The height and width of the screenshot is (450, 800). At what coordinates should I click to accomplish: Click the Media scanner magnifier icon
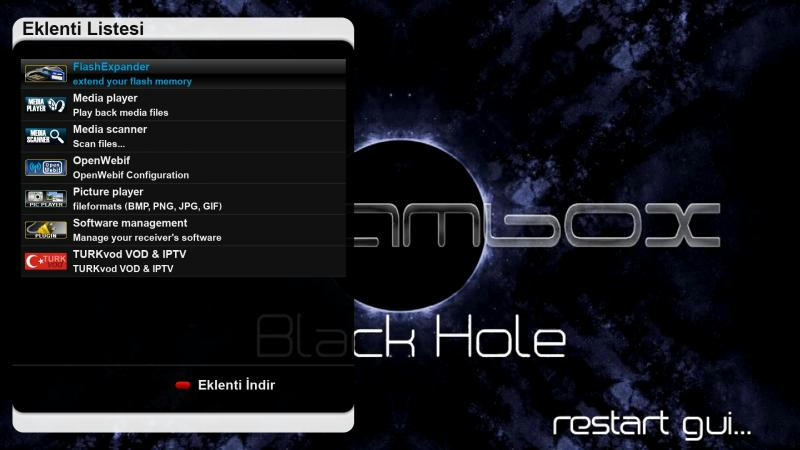[46, 136]
